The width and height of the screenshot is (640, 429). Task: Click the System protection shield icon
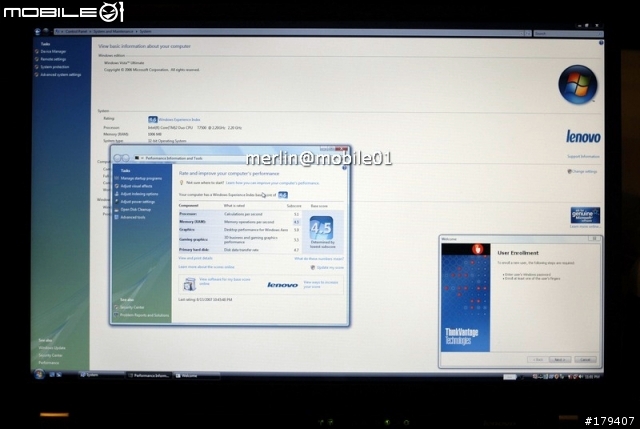37,67
